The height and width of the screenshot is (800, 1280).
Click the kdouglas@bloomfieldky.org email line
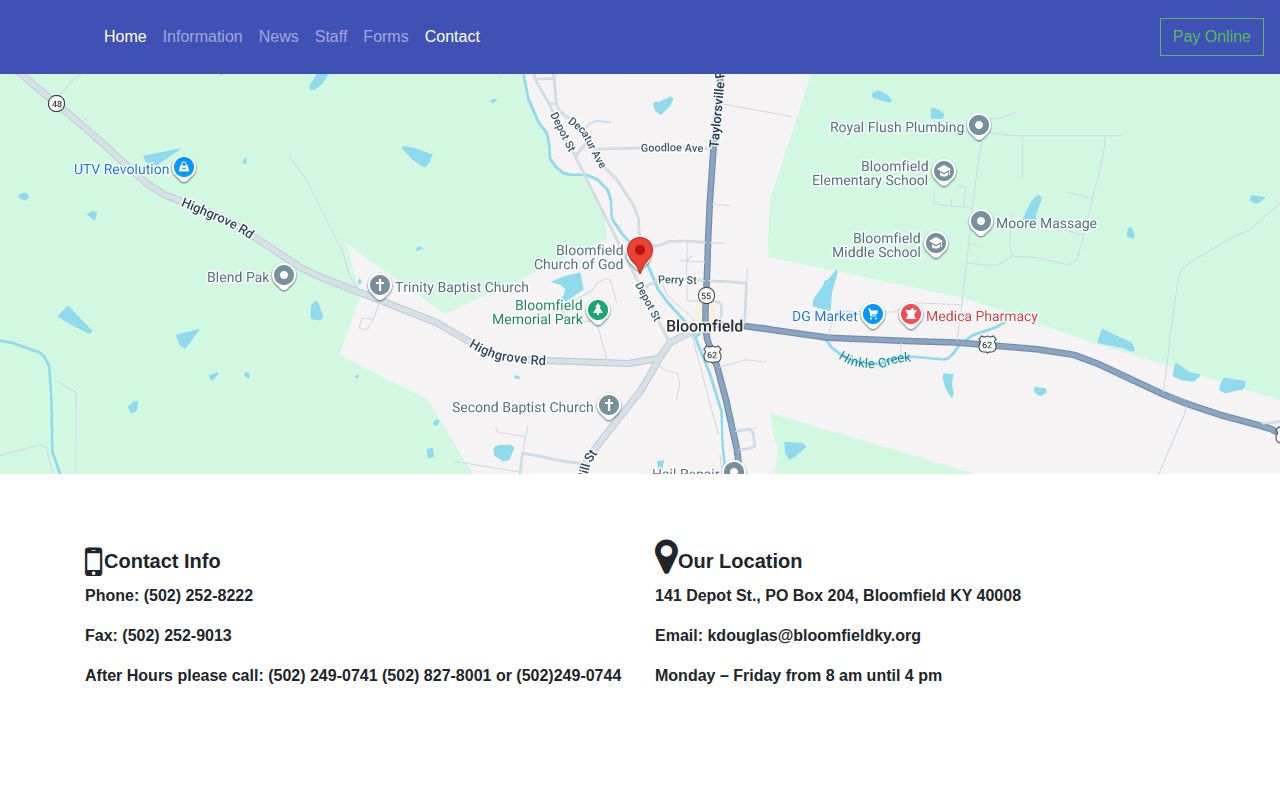788,636
